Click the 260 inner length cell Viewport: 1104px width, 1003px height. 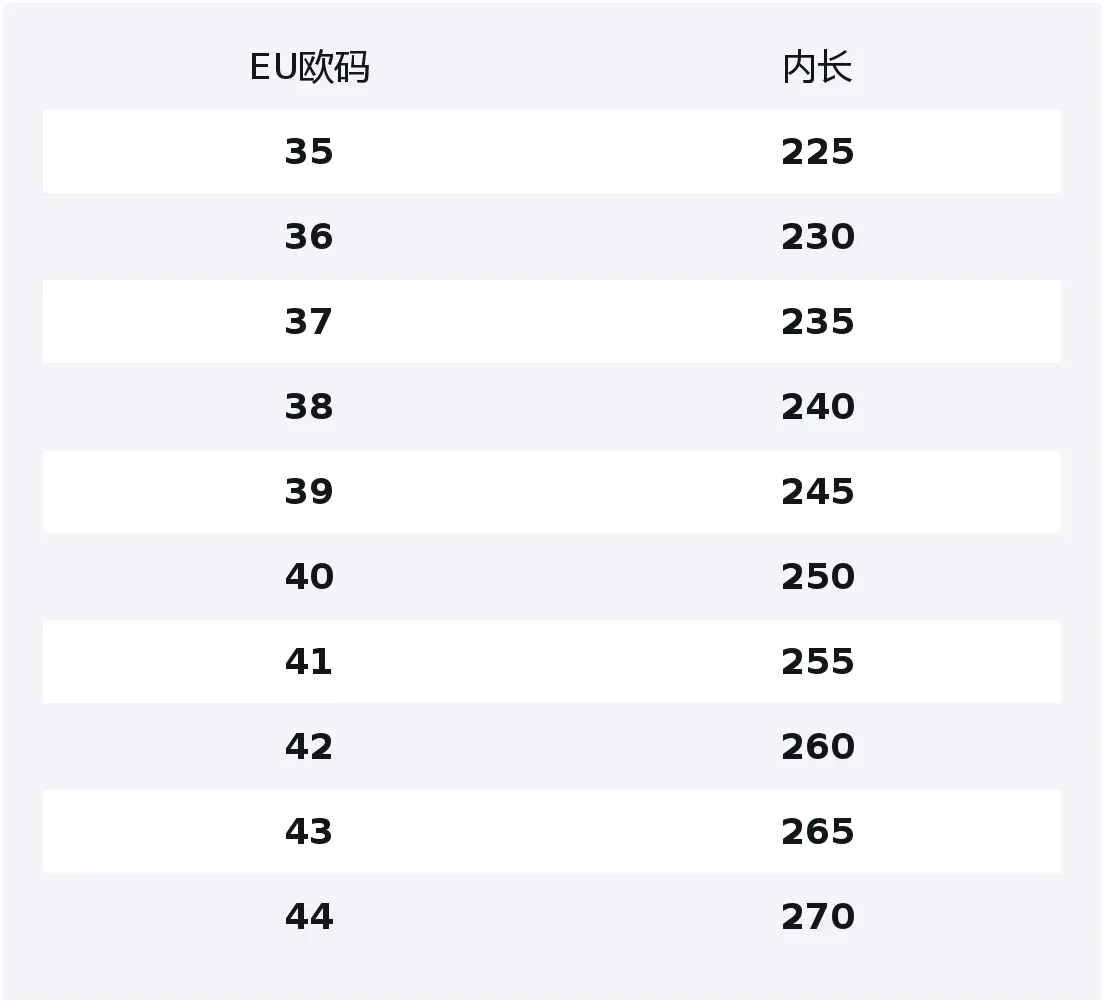point(817,747)
